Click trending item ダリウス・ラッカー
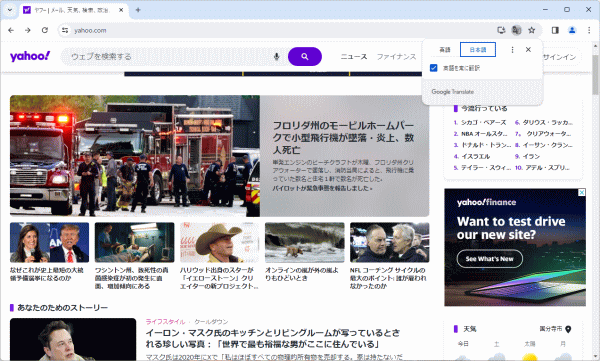Viewport: 600px width, 361px height. [548, 123]
